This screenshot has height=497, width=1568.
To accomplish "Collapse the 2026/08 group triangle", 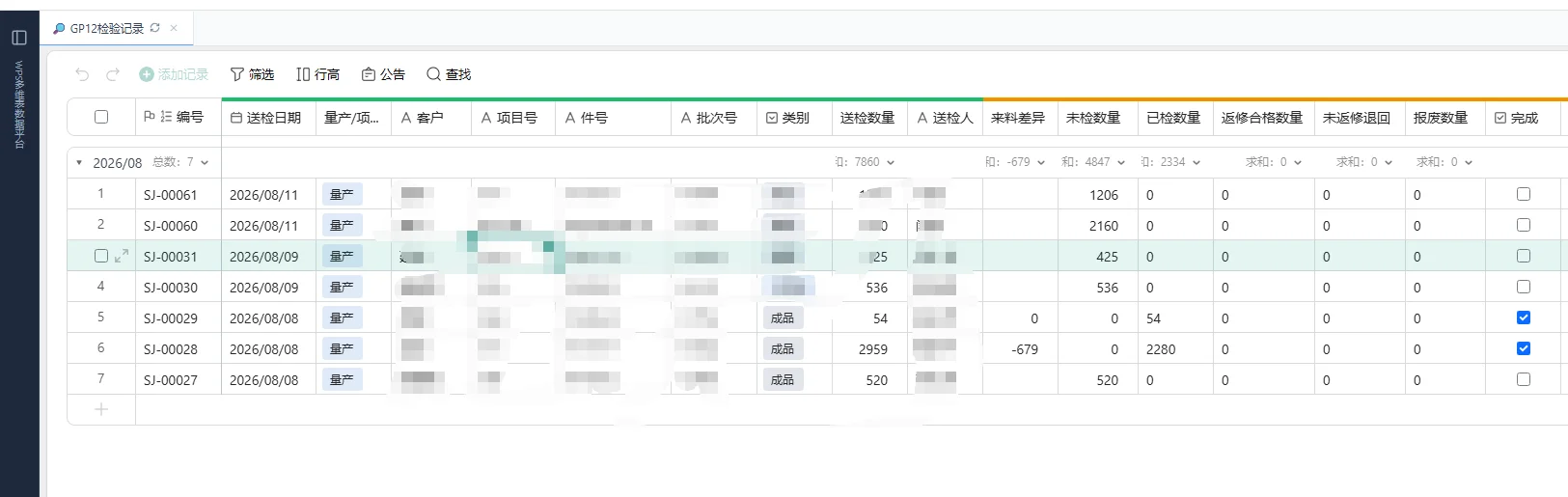I will 79,163.
